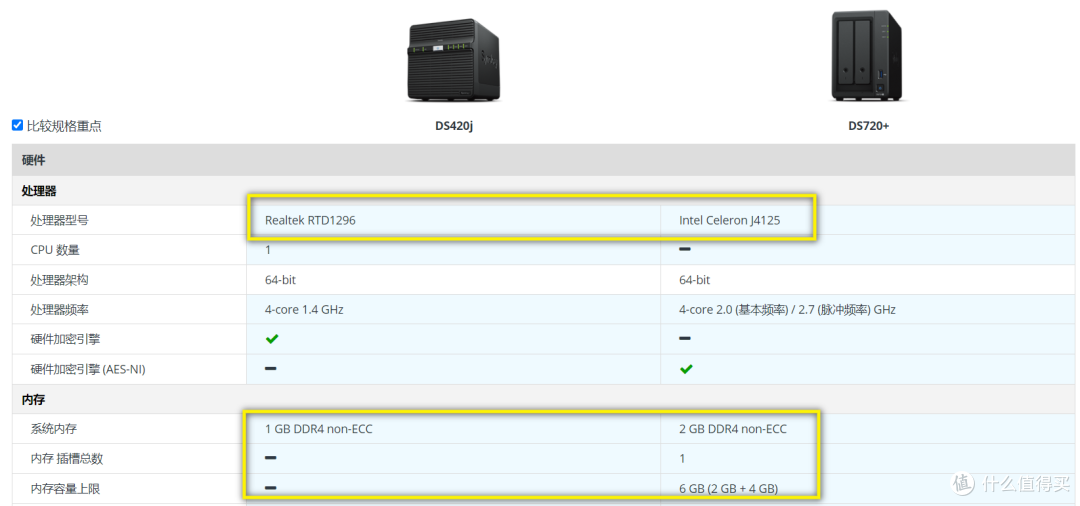Select the Intel Celeron J4125 cell

[727, 220]
